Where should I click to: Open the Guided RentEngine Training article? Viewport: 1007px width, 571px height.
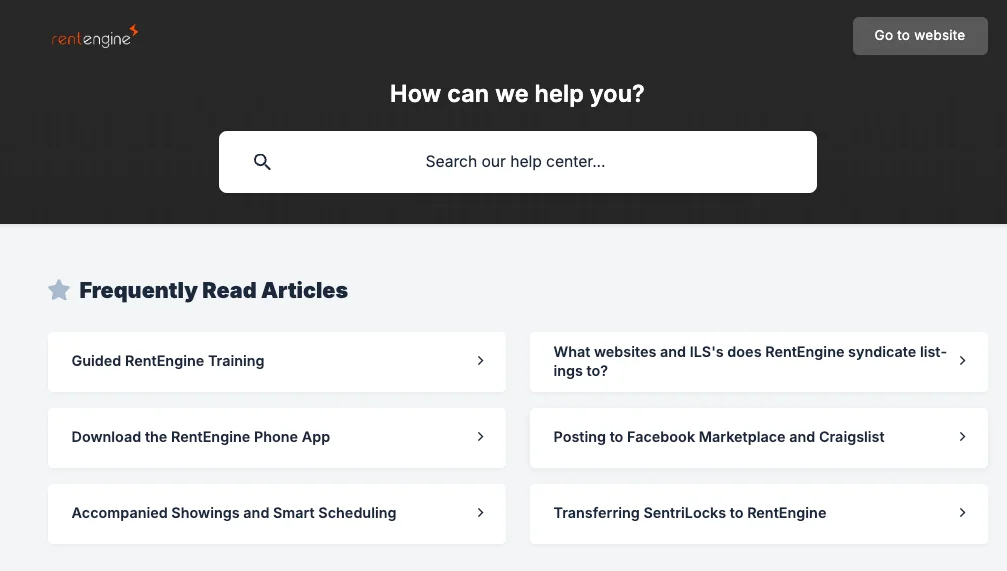(x=168, y=361)
